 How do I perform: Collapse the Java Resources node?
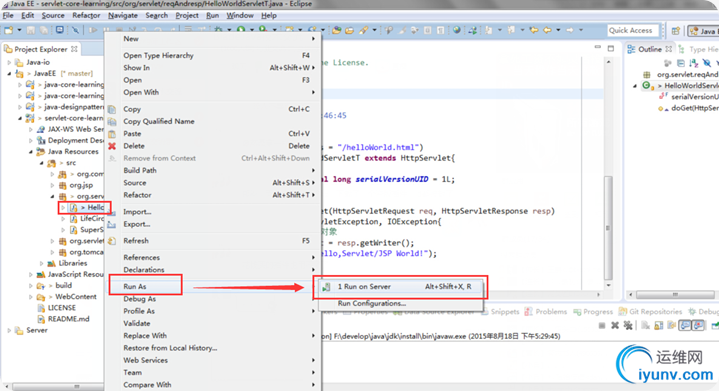(x=31, y=152)
